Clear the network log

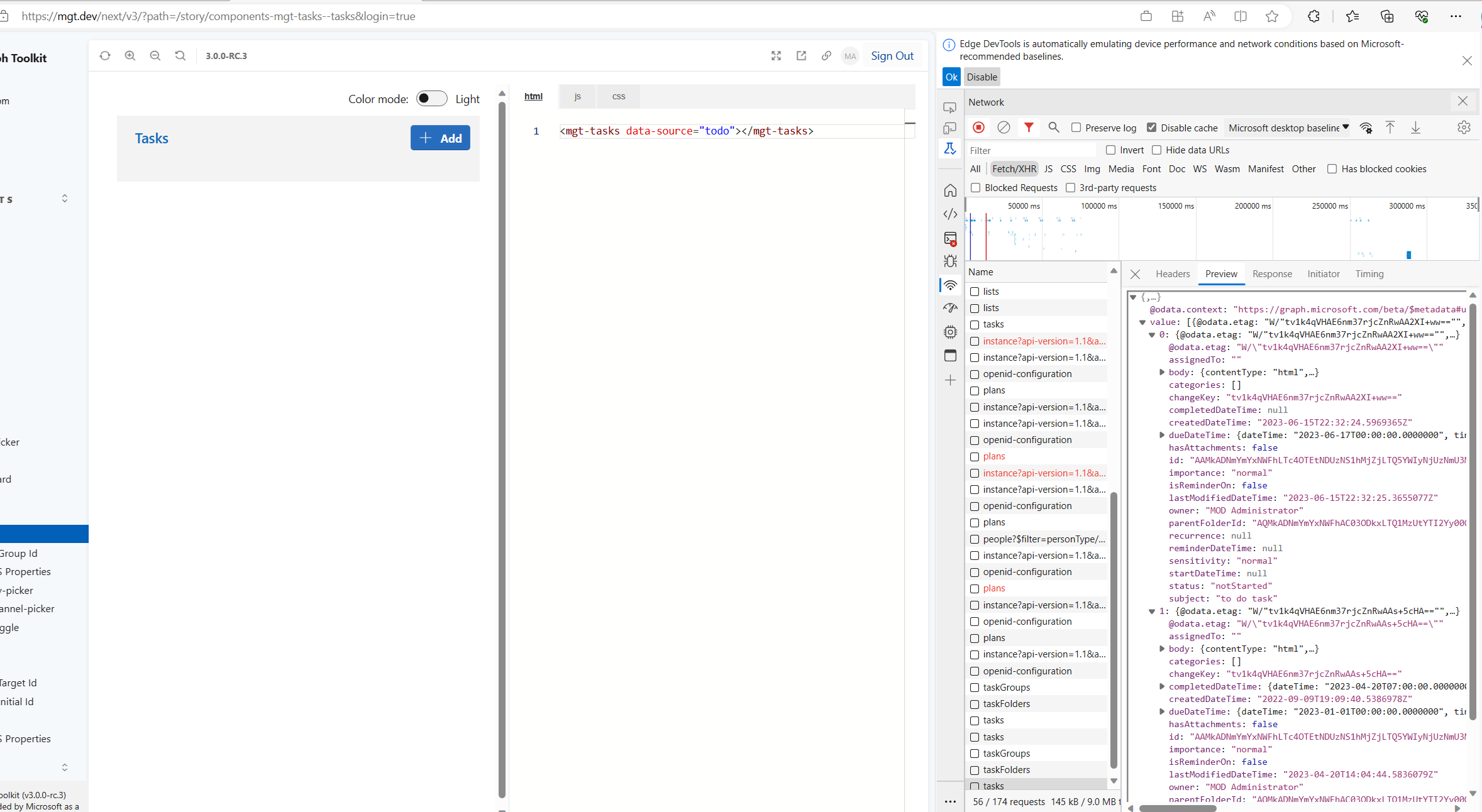1004,128
